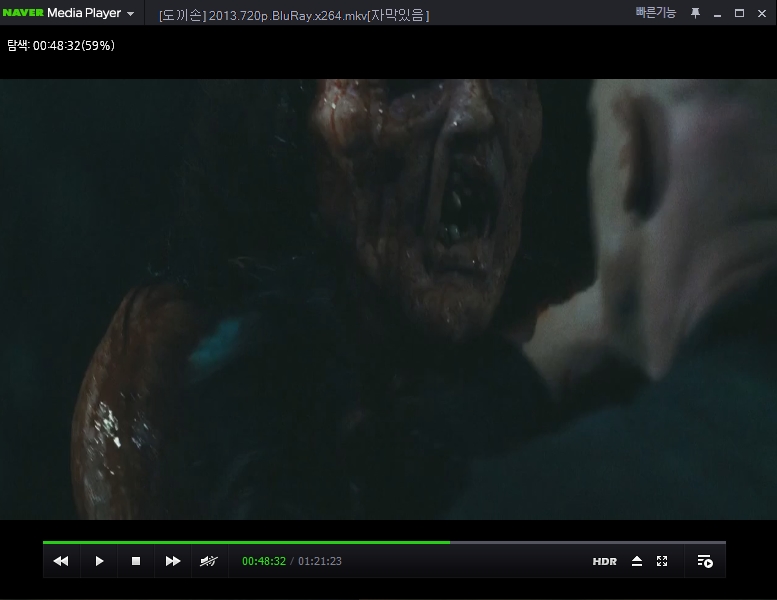Minimize the media player window

[718, 13]
